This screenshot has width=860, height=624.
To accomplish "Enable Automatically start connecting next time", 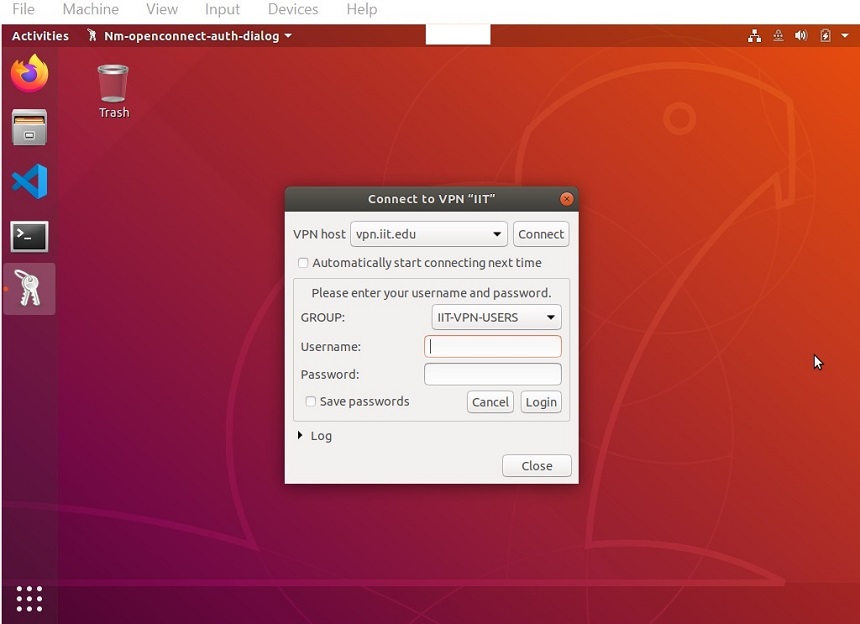I will pyautogui.click(x=303, y=263).
